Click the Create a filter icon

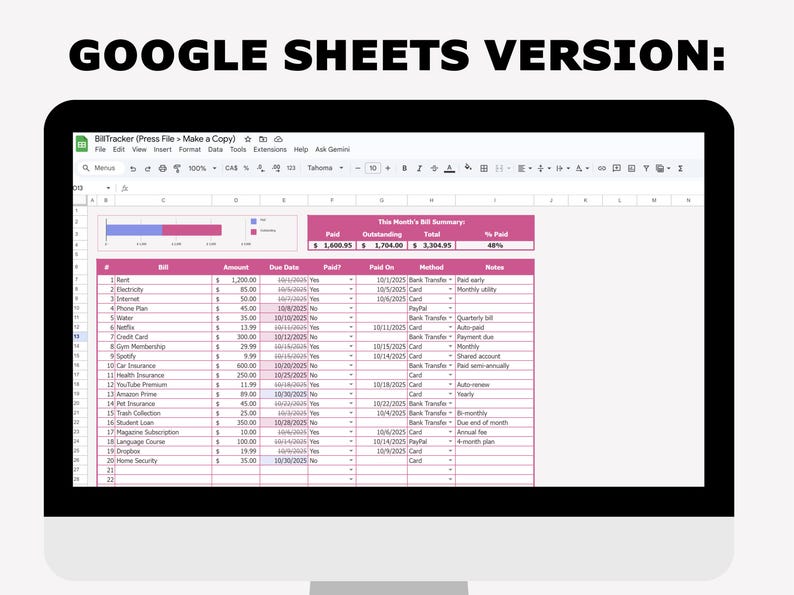(x=646, y=168)
